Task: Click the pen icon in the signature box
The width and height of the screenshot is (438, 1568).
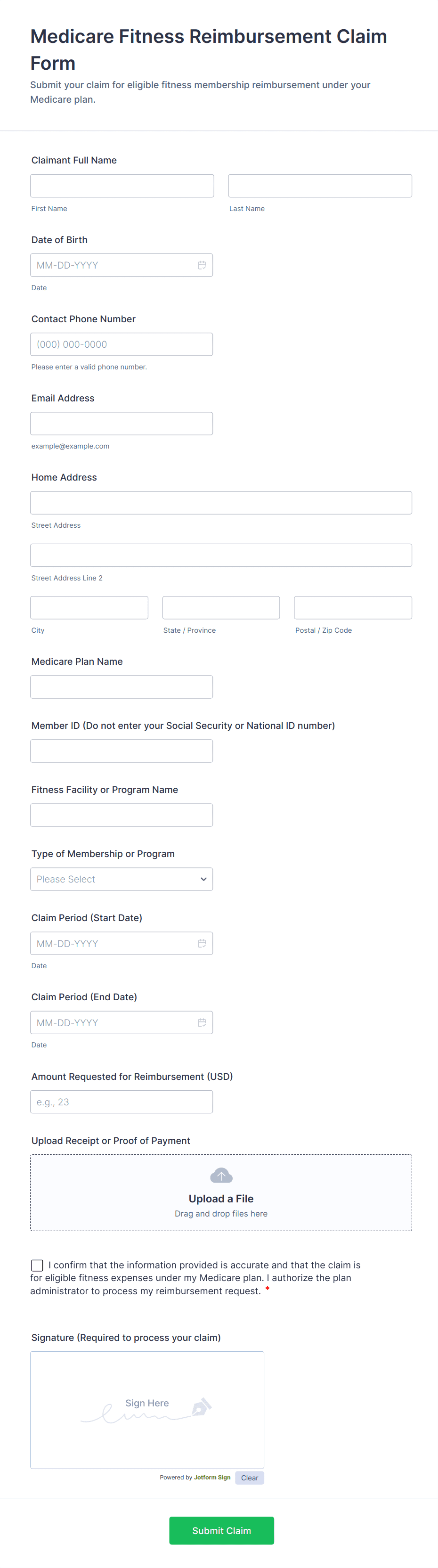Action: [202, 1407]
